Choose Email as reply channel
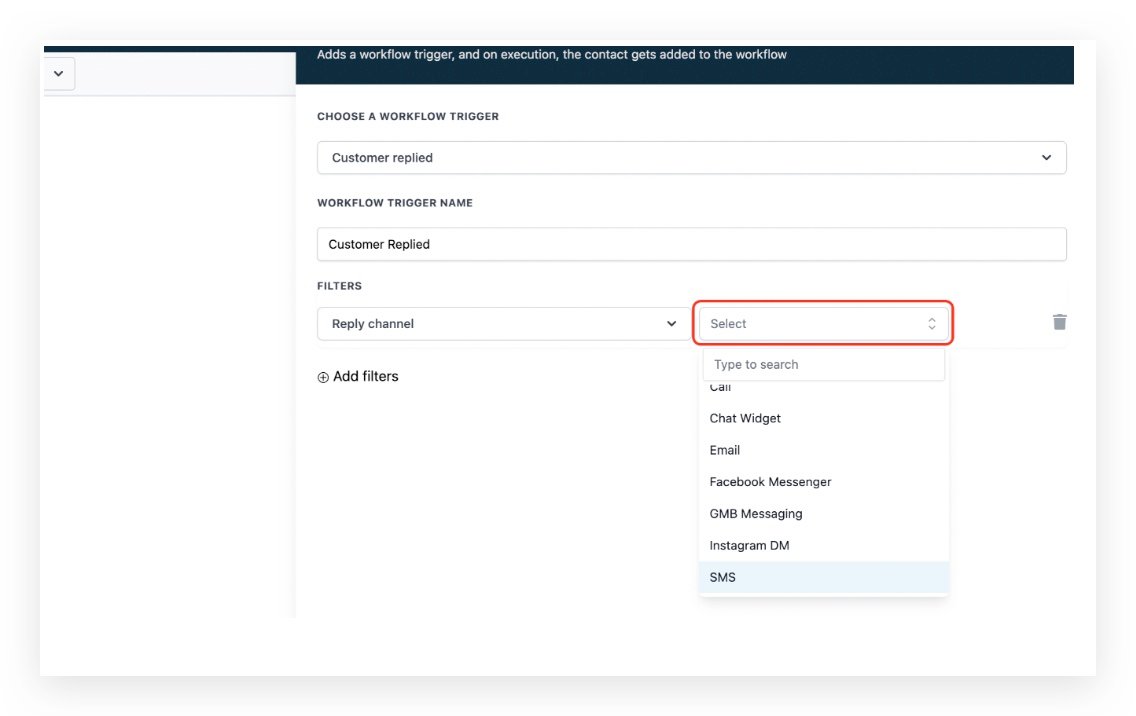This screenshot has width=1136, height=716. pos(725,450)
